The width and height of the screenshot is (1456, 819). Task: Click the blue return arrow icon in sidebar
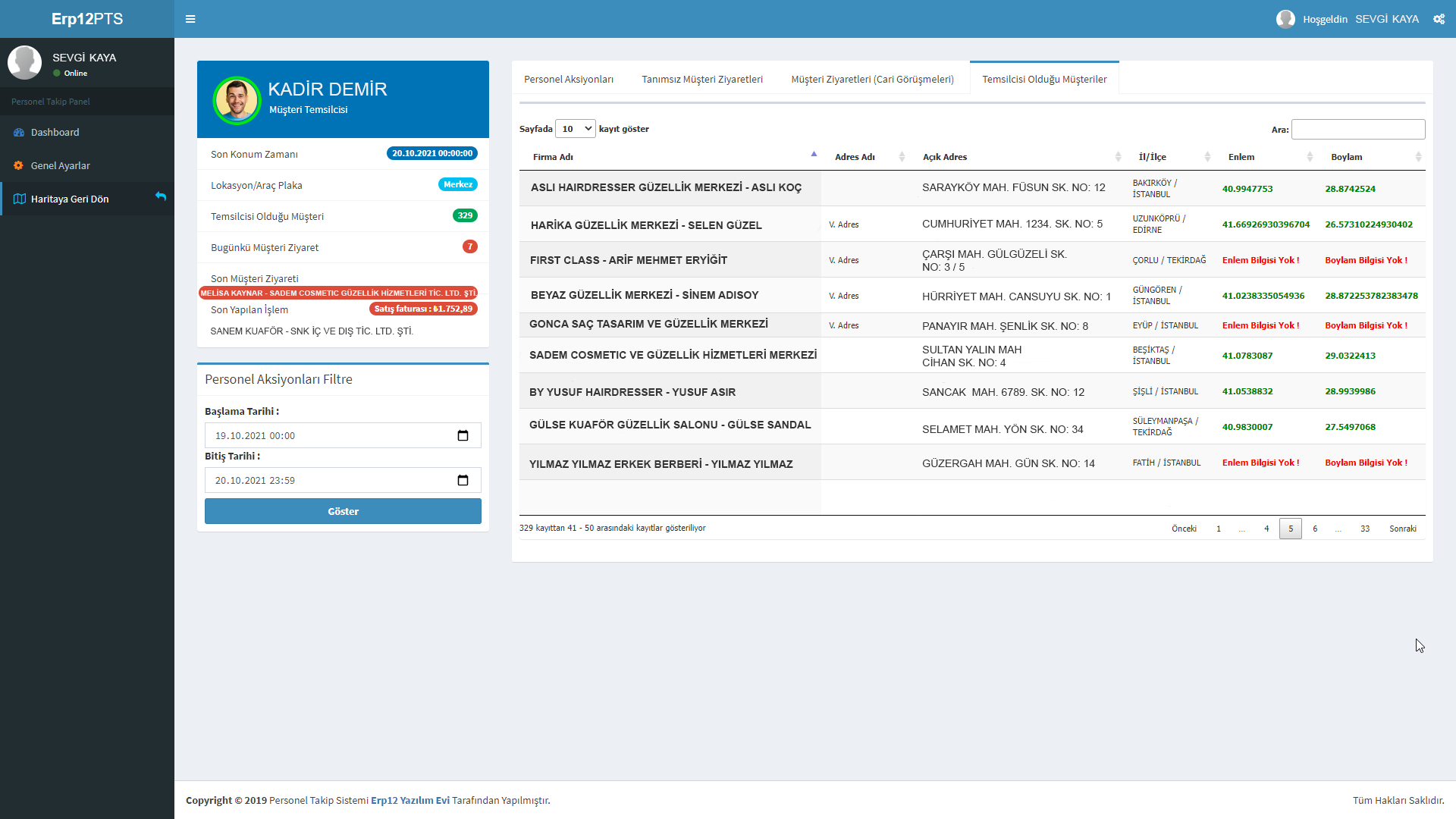tap(161, 196)
